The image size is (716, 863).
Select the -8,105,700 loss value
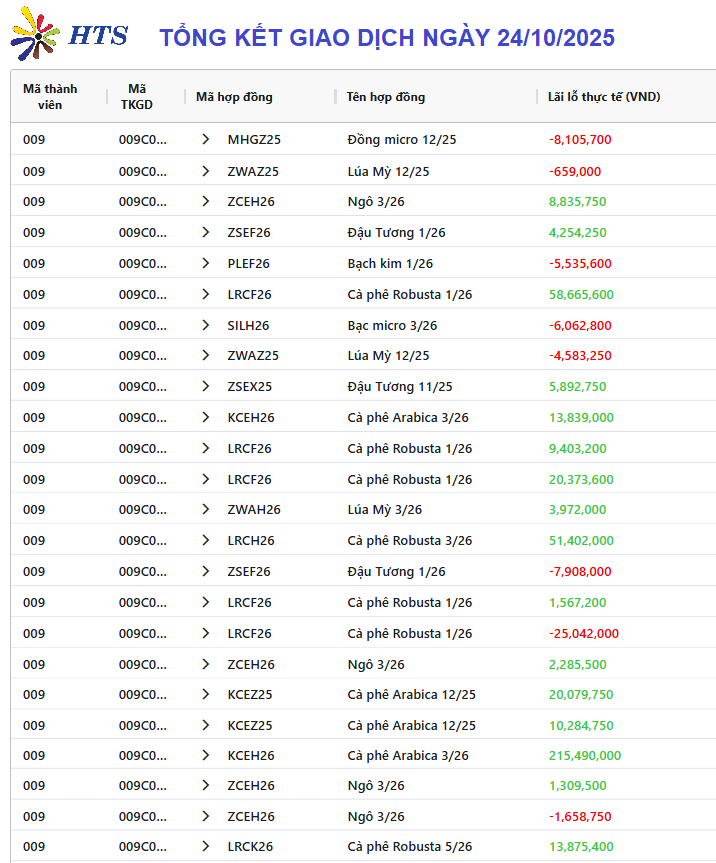[580, 140]
